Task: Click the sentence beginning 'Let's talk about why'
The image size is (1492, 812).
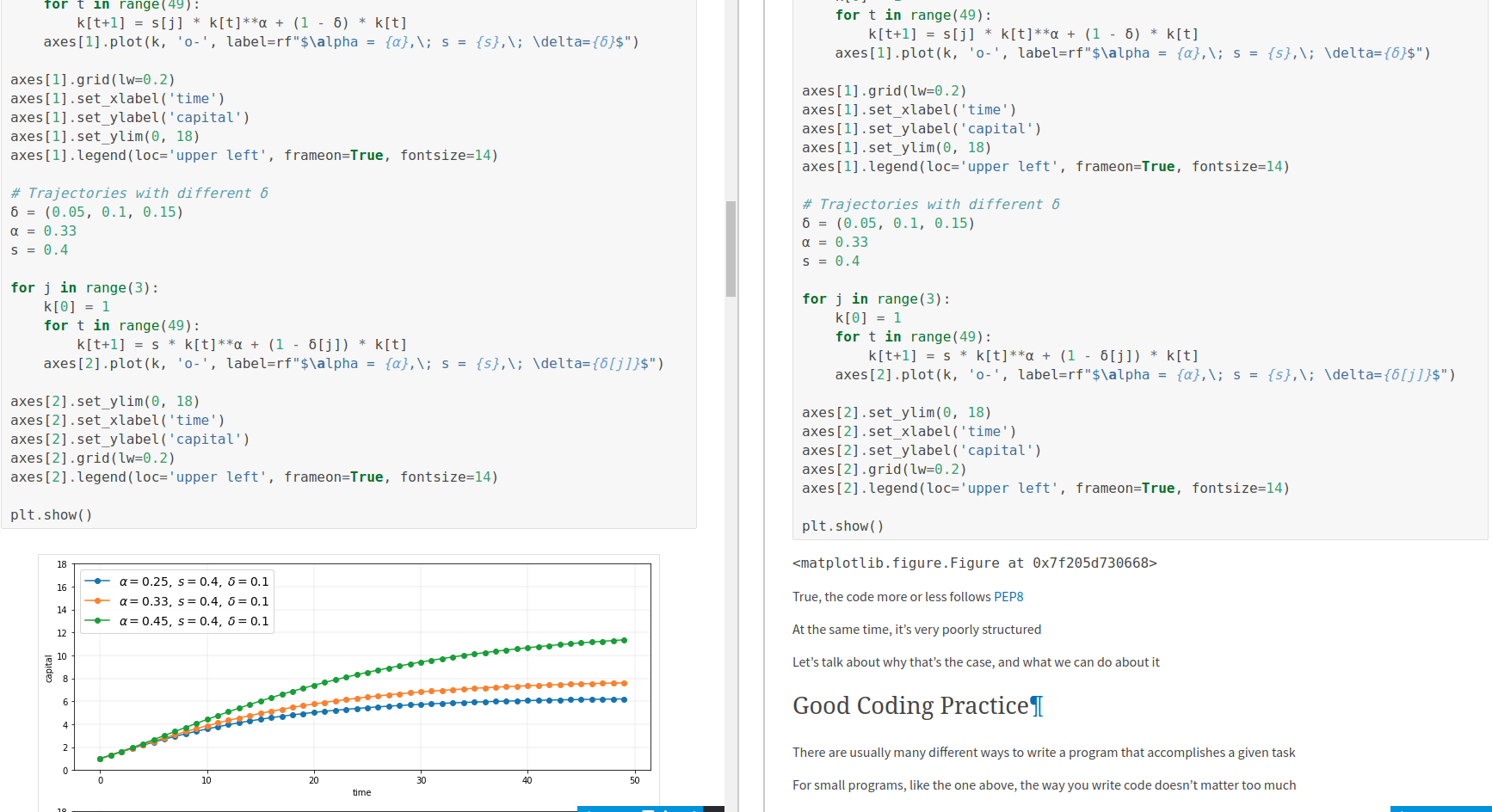Action: 976,662
